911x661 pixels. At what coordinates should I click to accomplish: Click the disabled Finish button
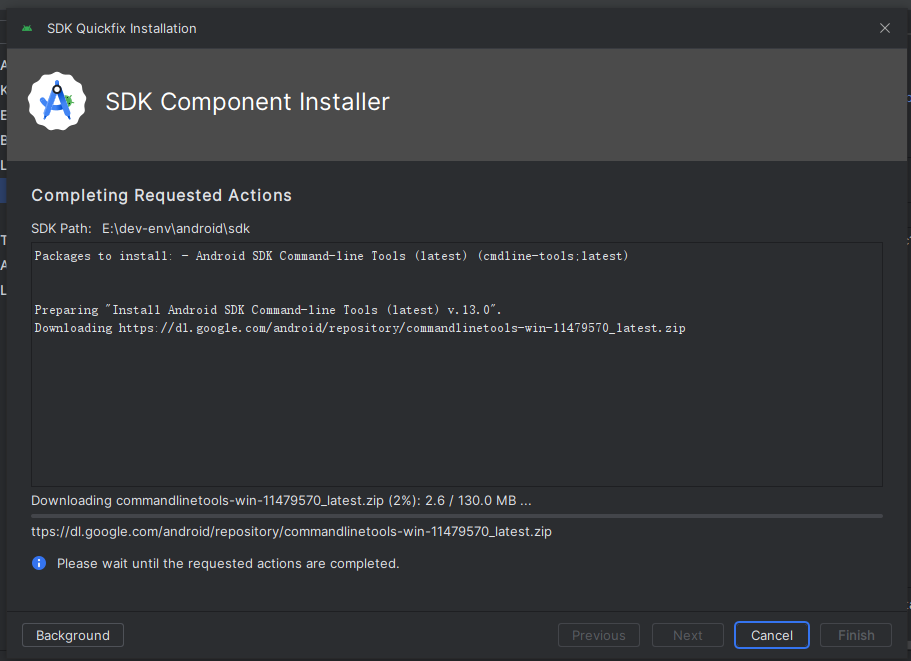click(856, 635)
